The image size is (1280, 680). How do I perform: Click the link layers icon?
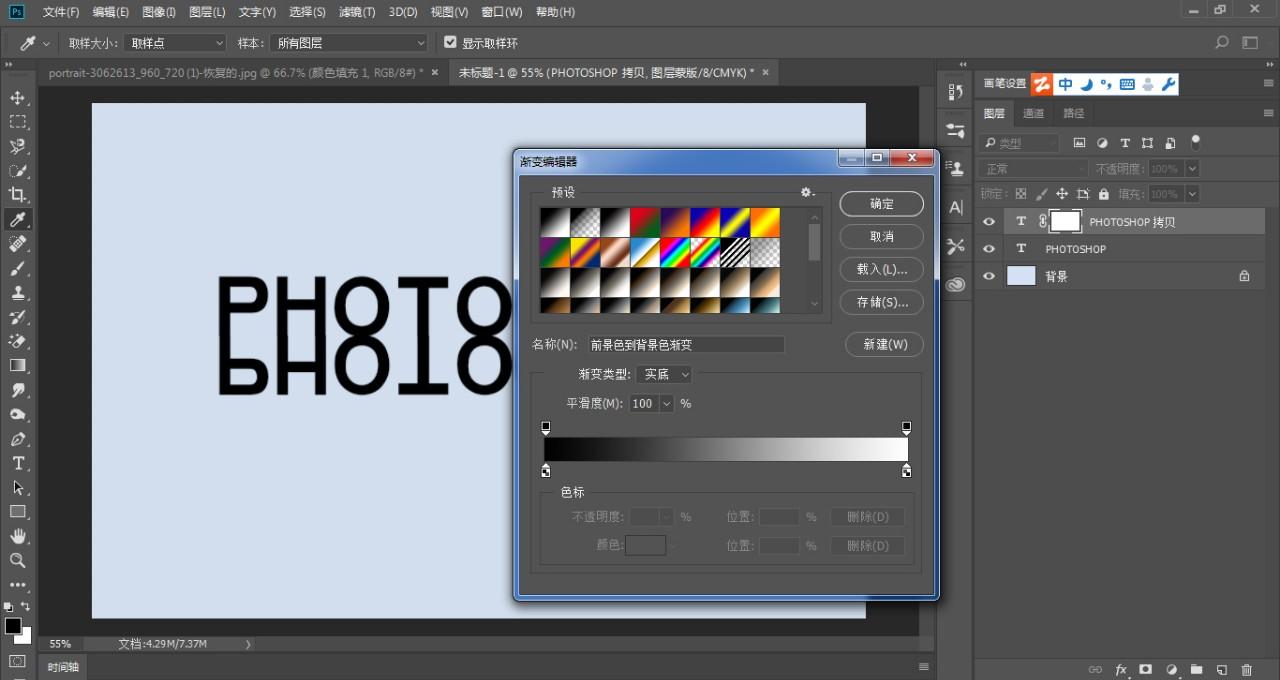point(1095,669)
